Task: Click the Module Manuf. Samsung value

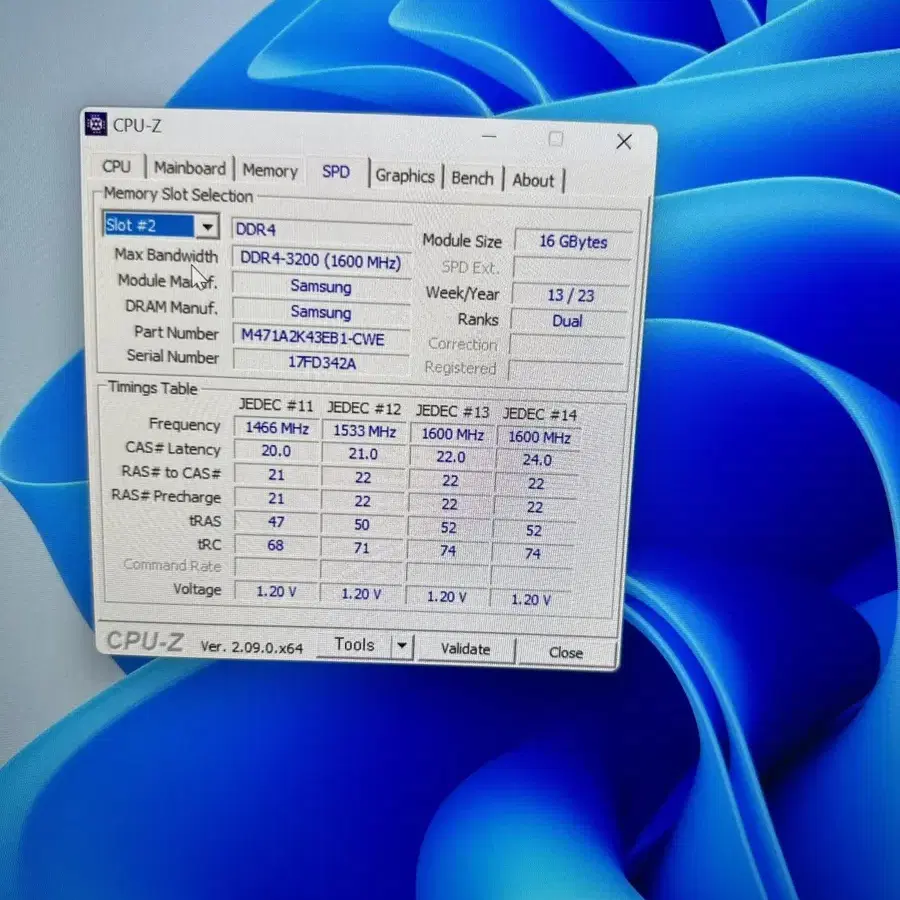Action: point(321,286)
